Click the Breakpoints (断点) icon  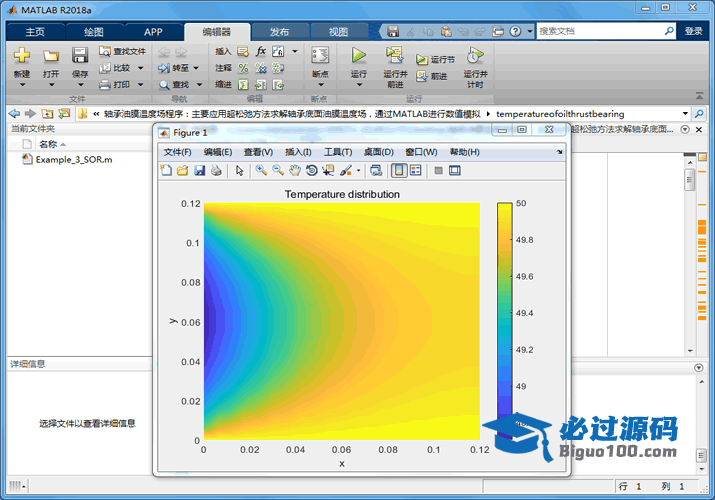(320, 56)
